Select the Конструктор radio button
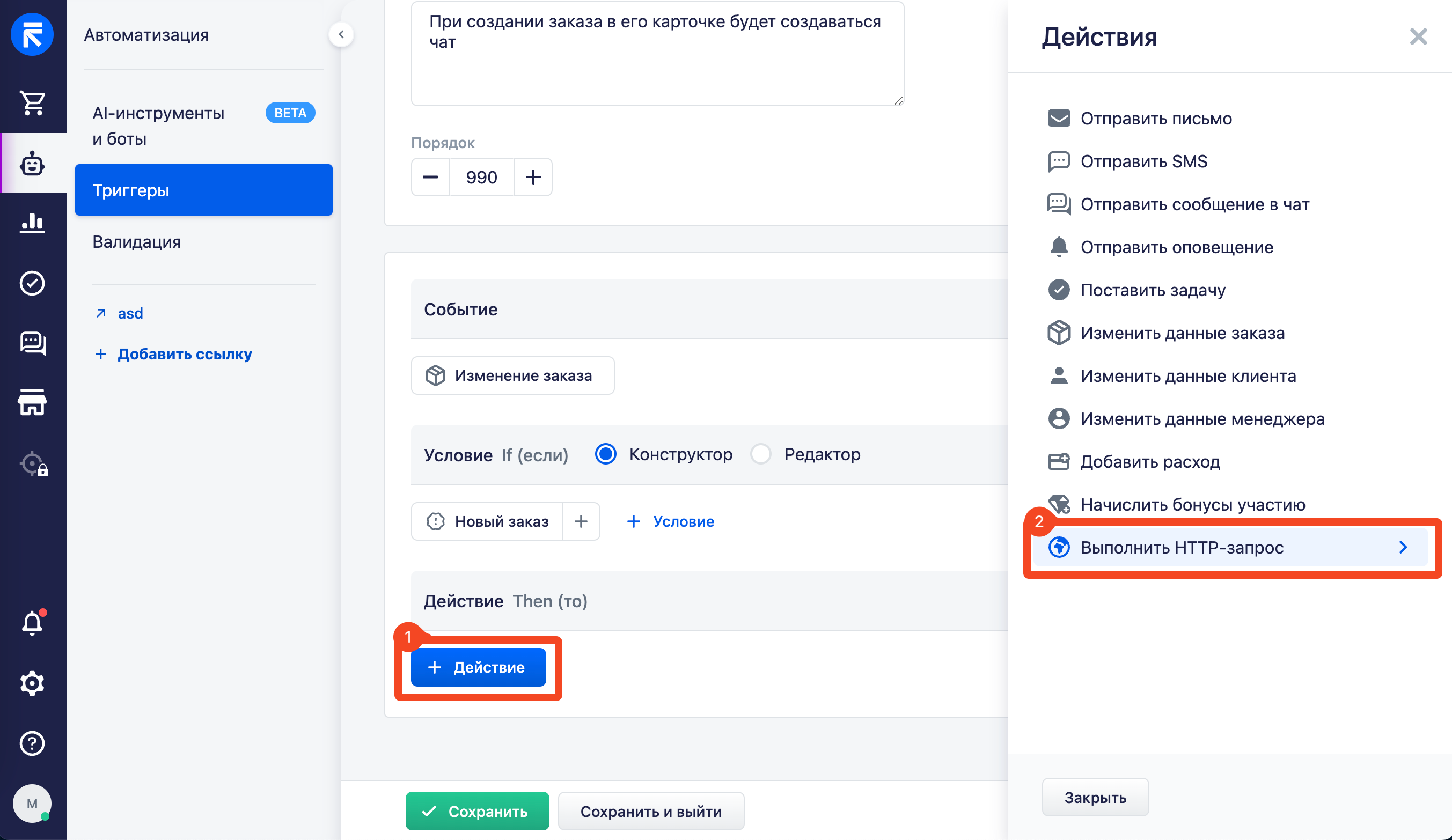The height and width of the screenshot is (840, 1452). tap(606, 454)
